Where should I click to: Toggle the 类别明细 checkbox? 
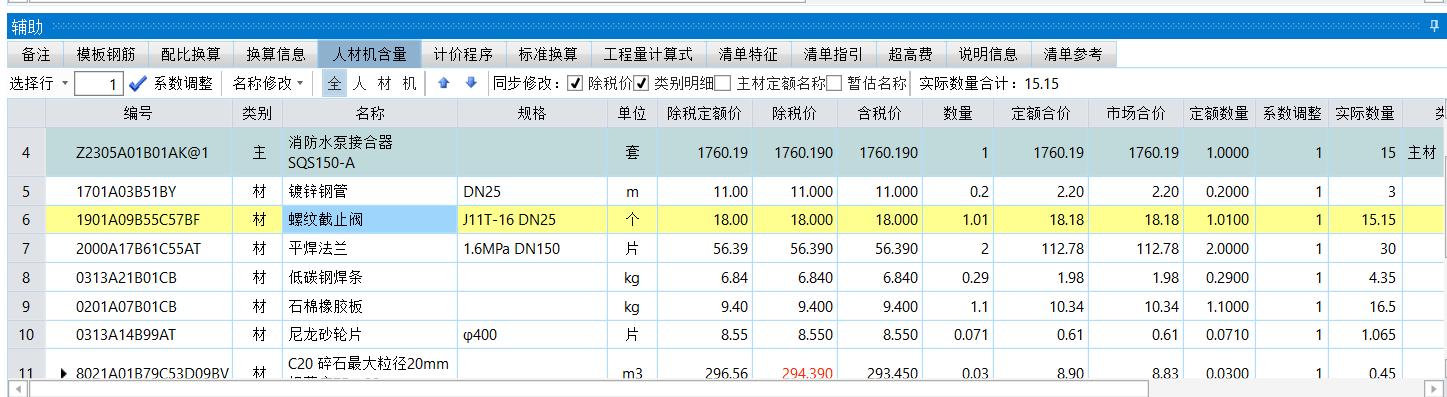[x=642, y=83]
